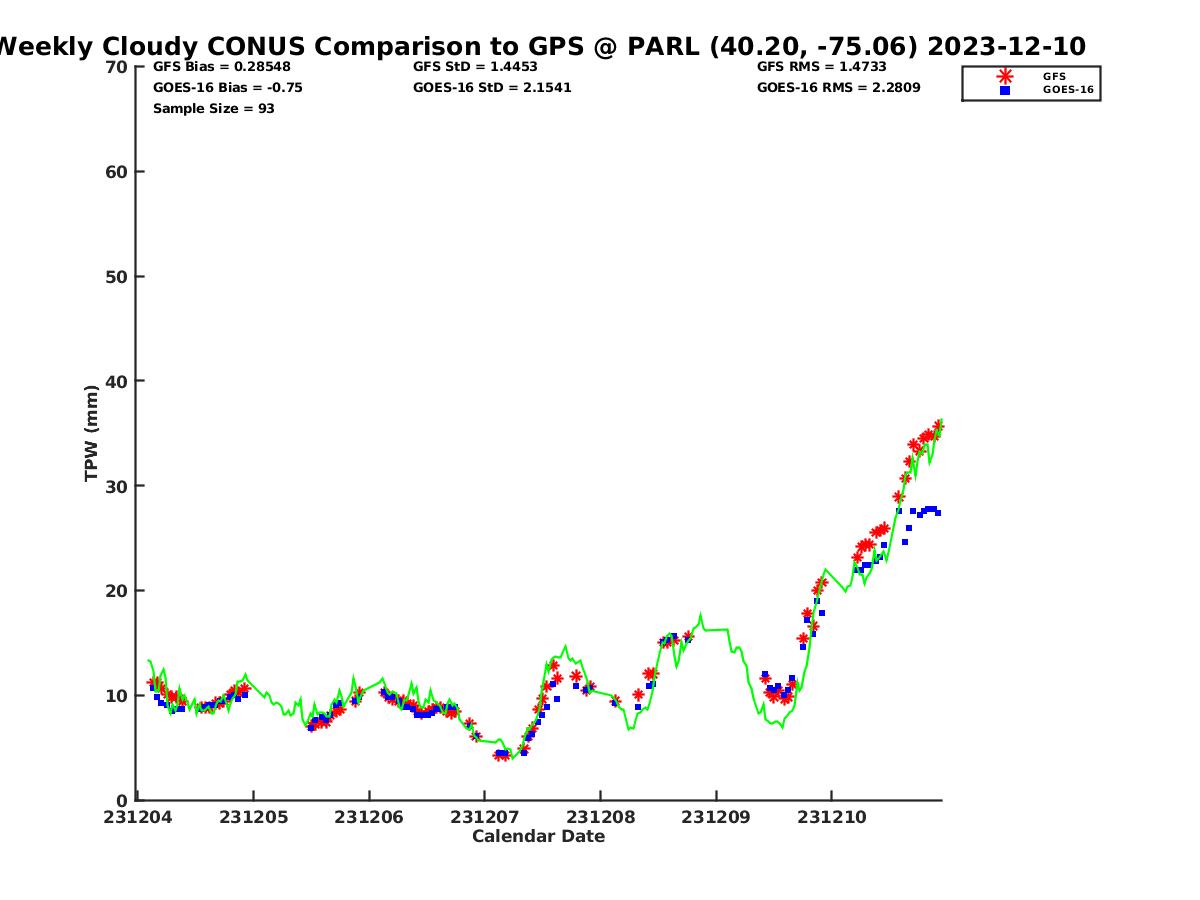Viewport: 1200px width, 900px height.
Task: Click the GOES-16 Bias = -0.75 text
Action: click(227, 88)
